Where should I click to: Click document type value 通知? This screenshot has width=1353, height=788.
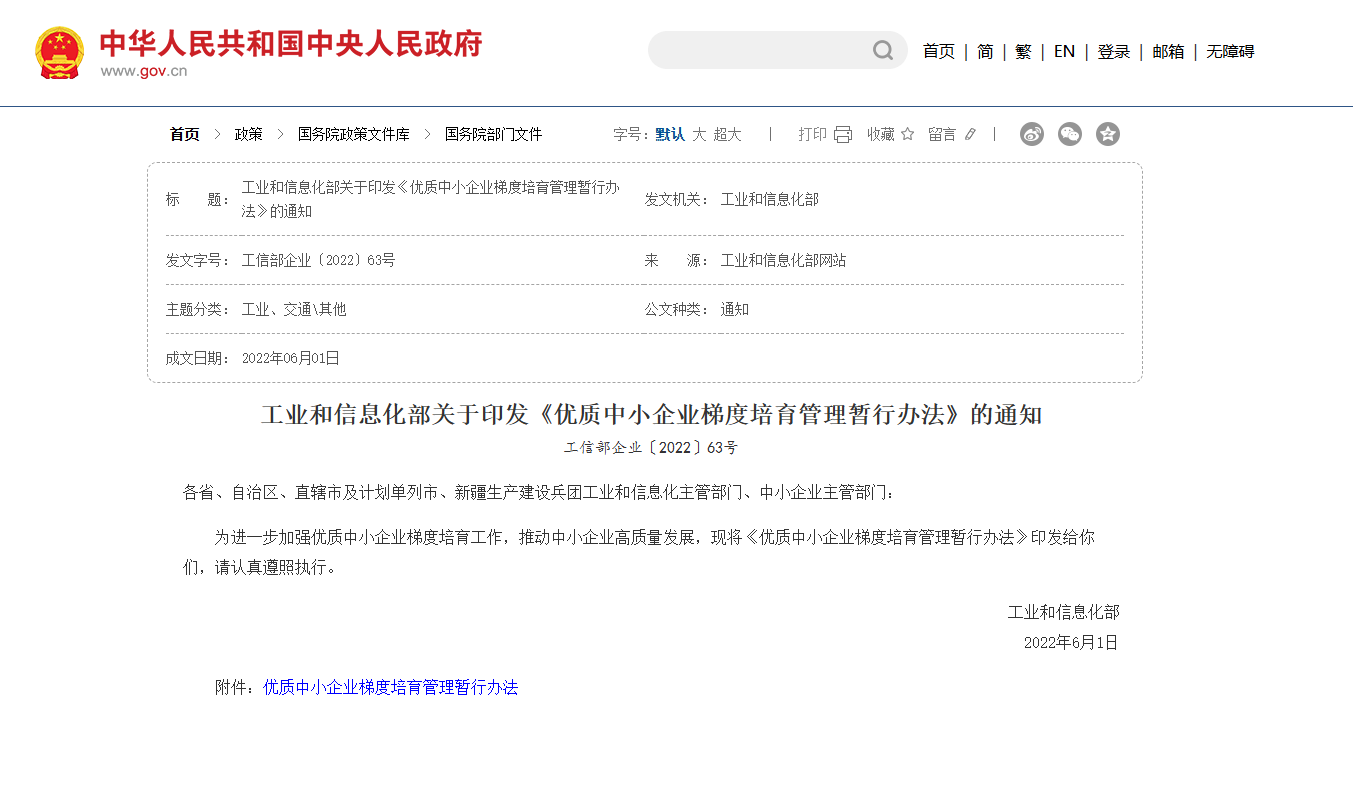click(735, 309)
